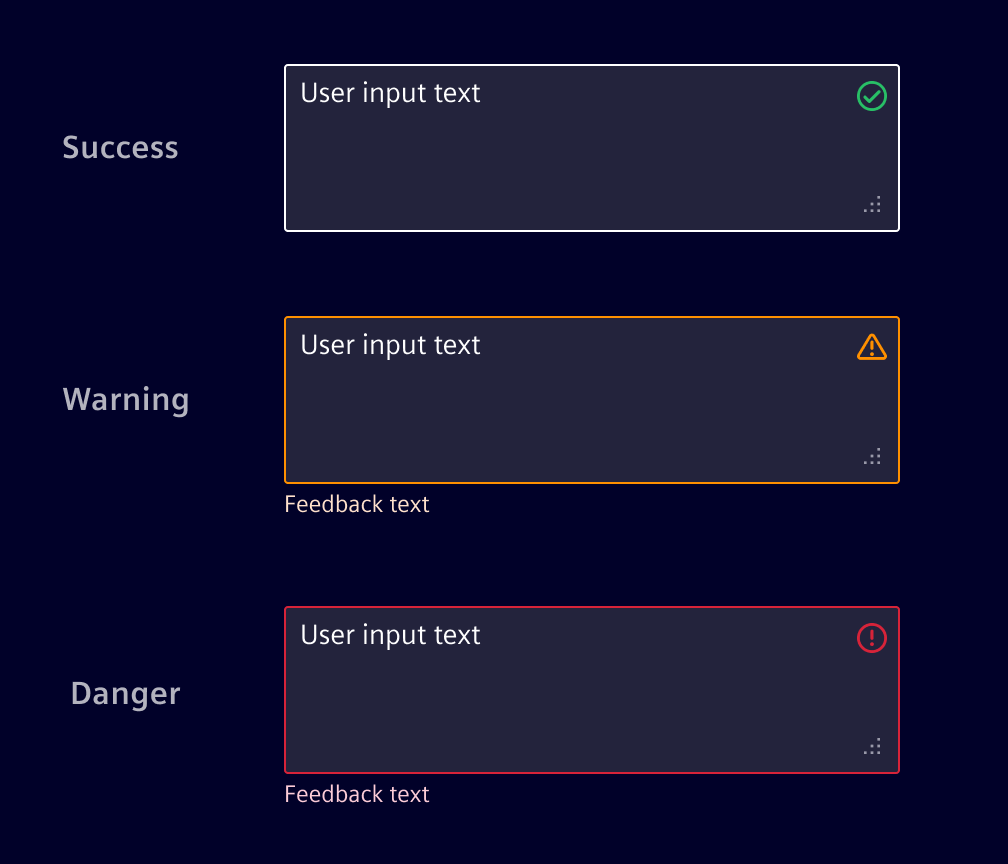Click the exclamation mark inside the red circle
This screenshot has height=864, width=1008.
(871, 638)
